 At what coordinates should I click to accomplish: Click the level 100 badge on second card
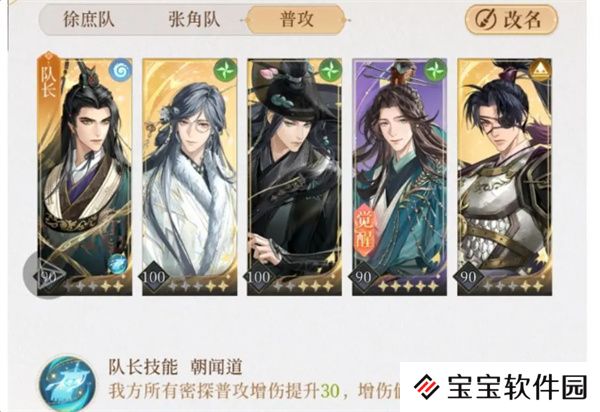point(154,277)
